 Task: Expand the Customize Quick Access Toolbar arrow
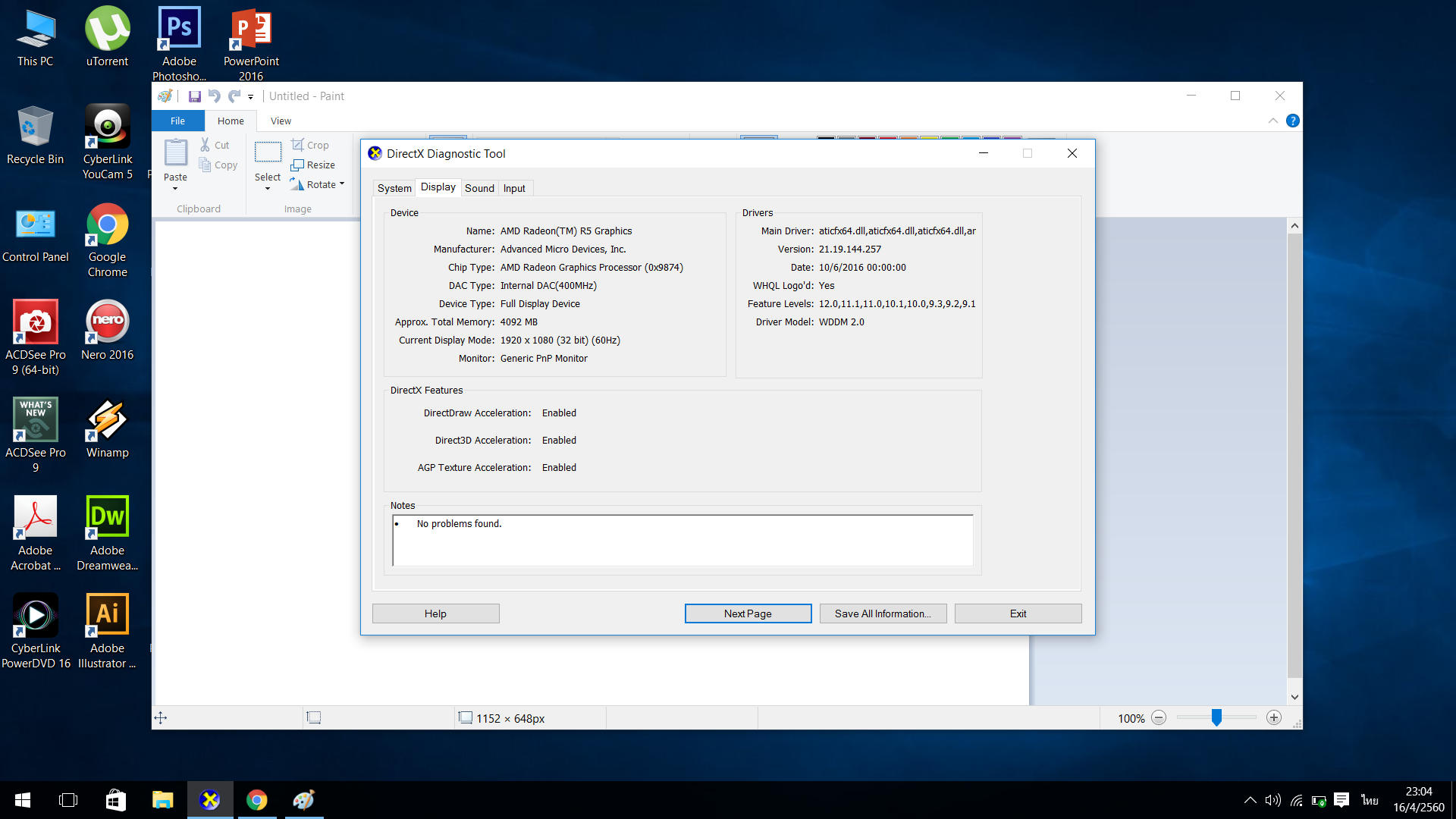click(x=250, y=97)
